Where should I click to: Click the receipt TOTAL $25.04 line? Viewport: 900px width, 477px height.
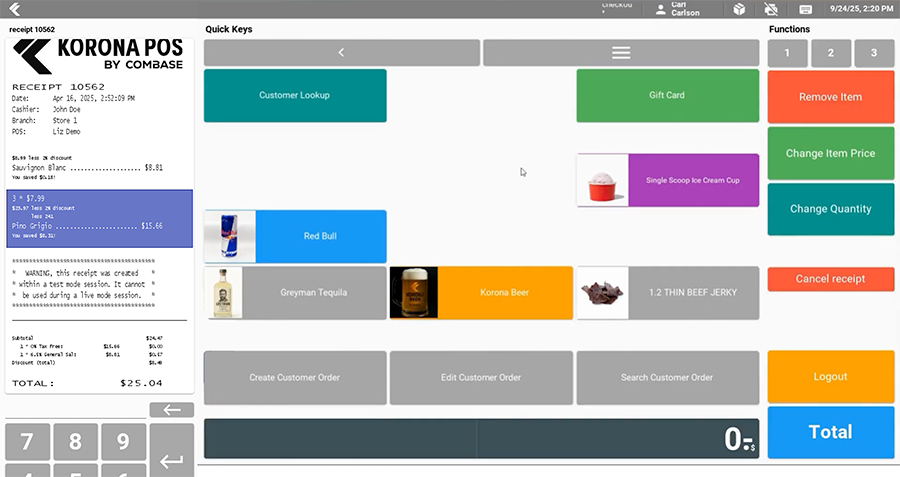tap(87, 383)
